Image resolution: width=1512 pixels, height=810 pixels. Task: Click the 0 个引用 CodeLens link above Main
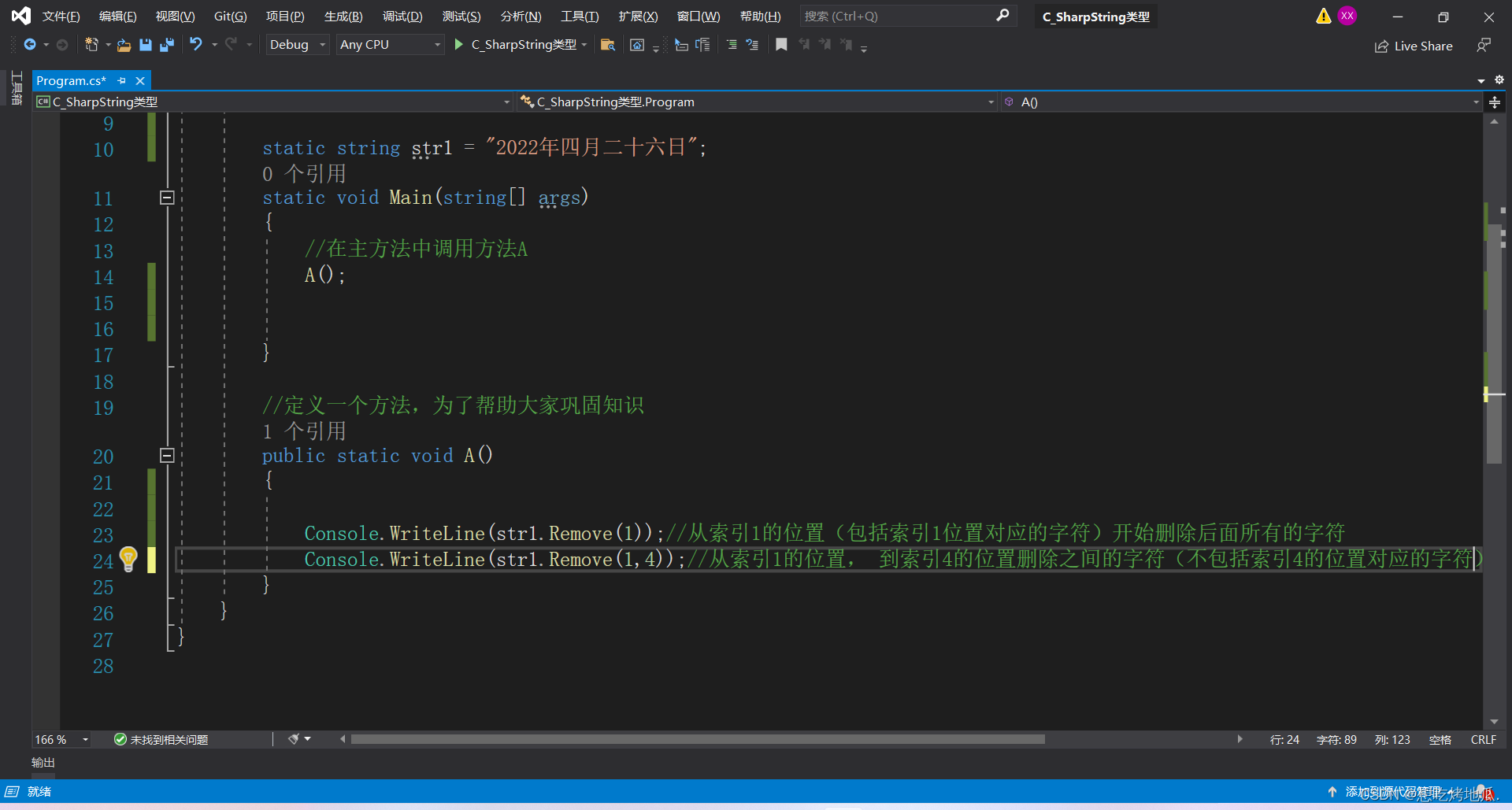point(304,174)
